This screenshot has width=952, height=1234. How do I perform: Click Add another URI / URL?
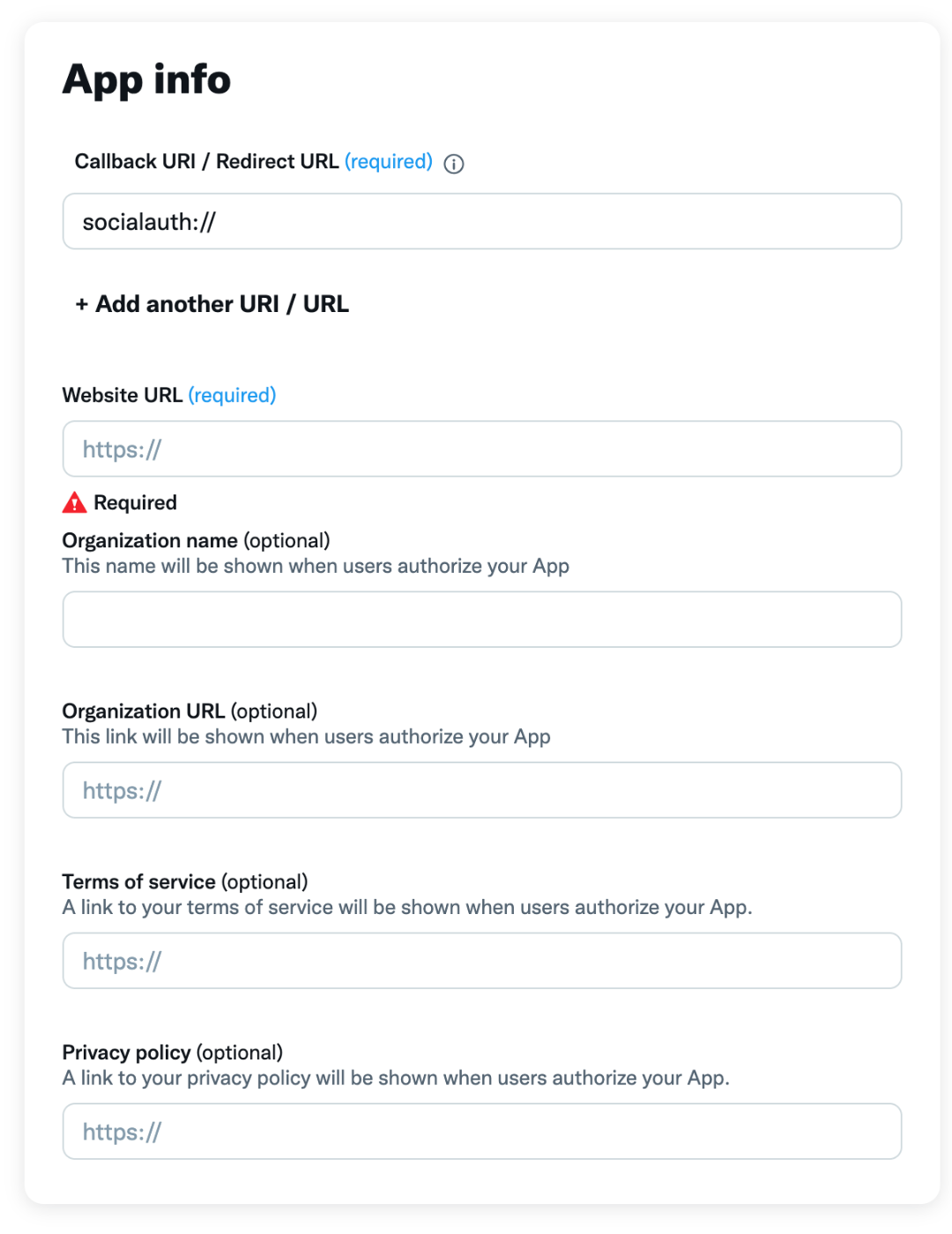click(x=212, y=304)
